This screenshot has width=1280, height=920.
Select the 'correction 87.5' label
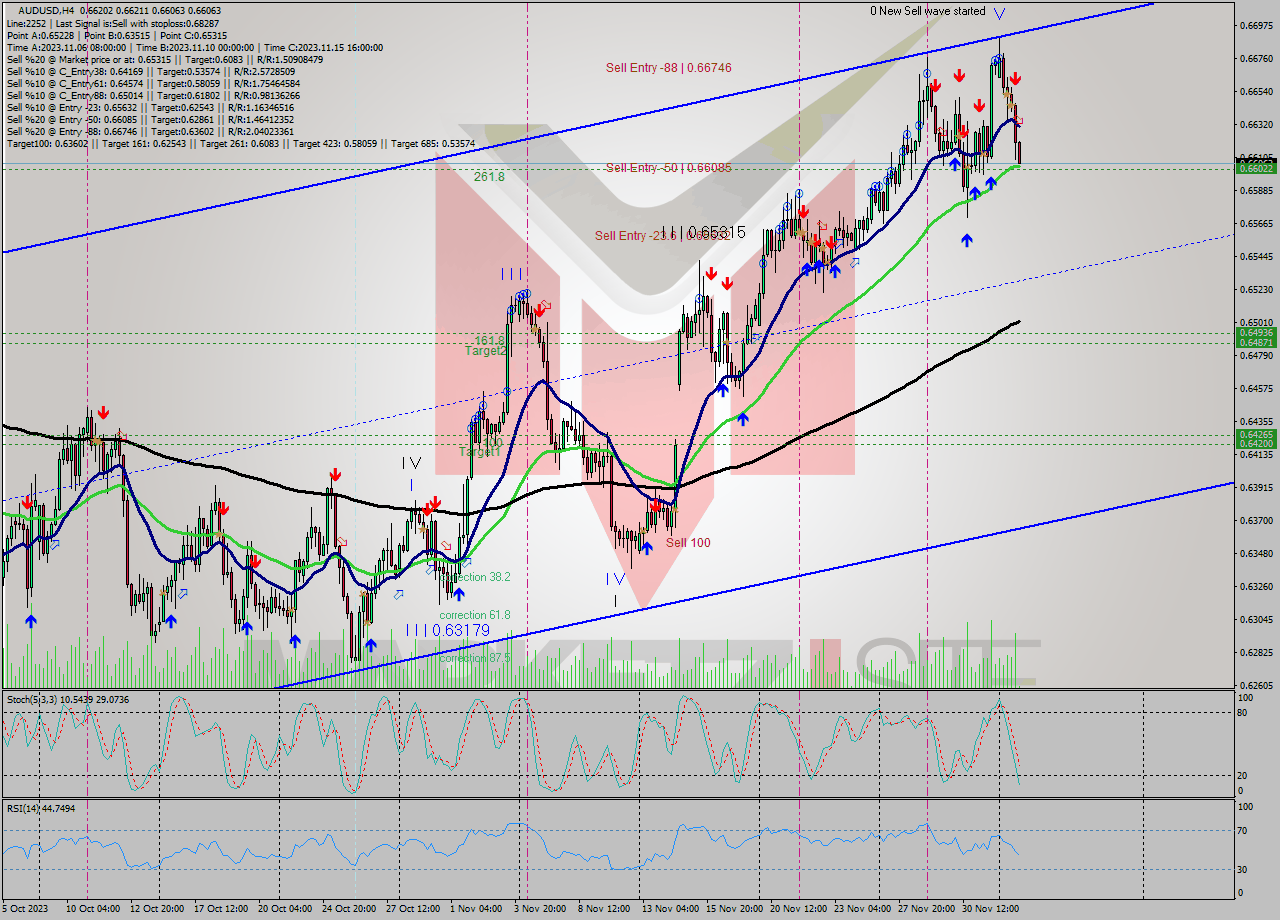[475, 658]
